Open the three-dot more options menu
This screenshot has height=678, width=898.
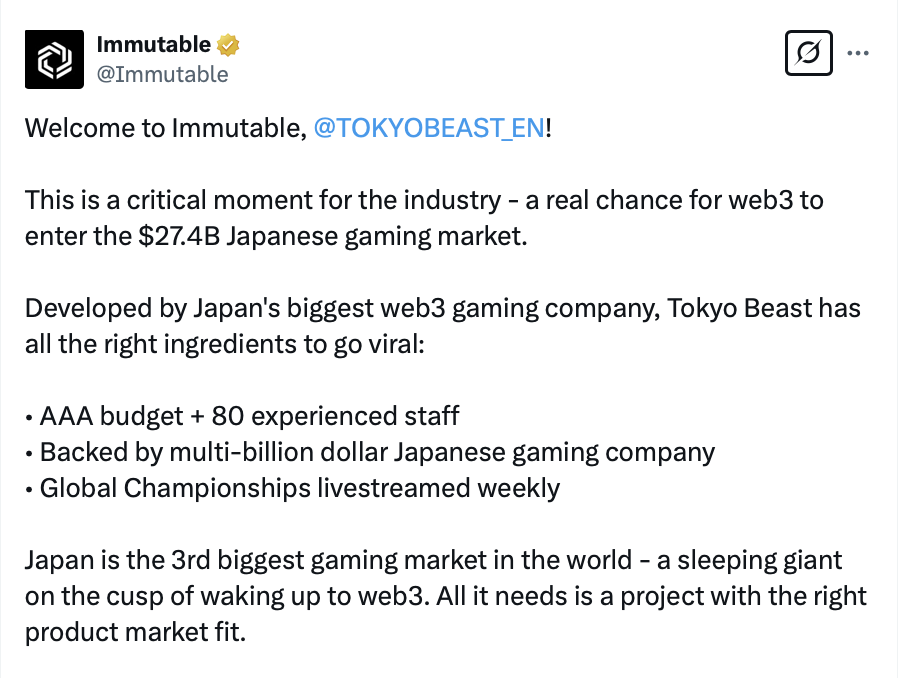[858, 53]
